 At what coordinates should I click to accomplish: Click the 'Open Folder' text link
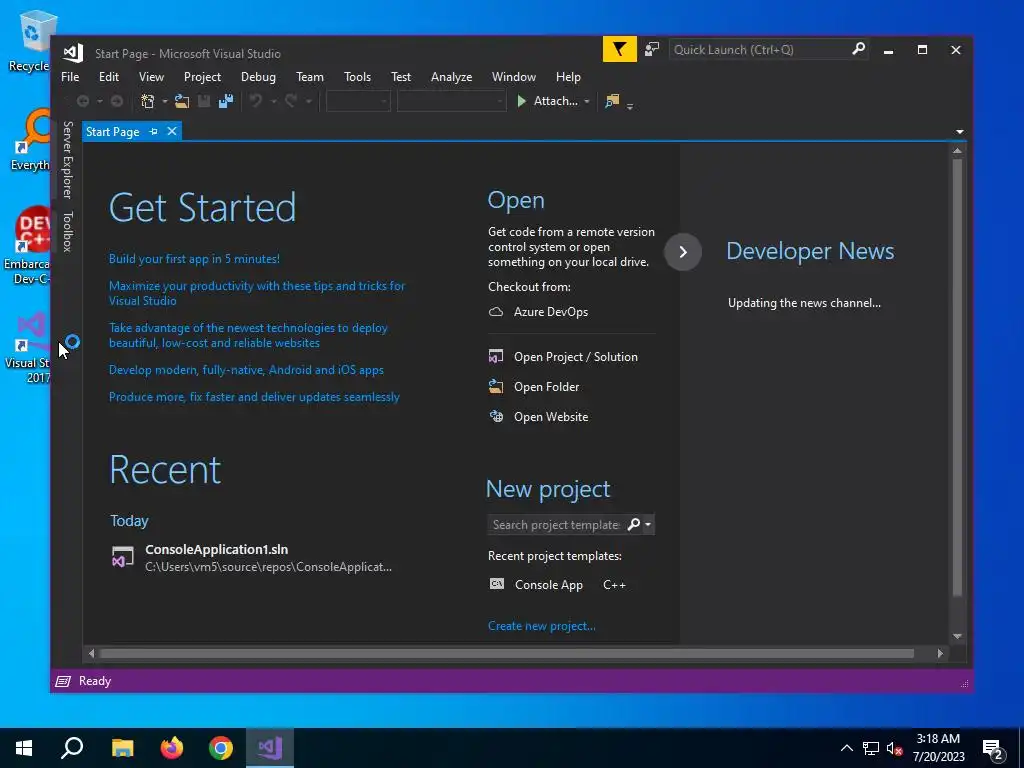[x=547, y=387]
